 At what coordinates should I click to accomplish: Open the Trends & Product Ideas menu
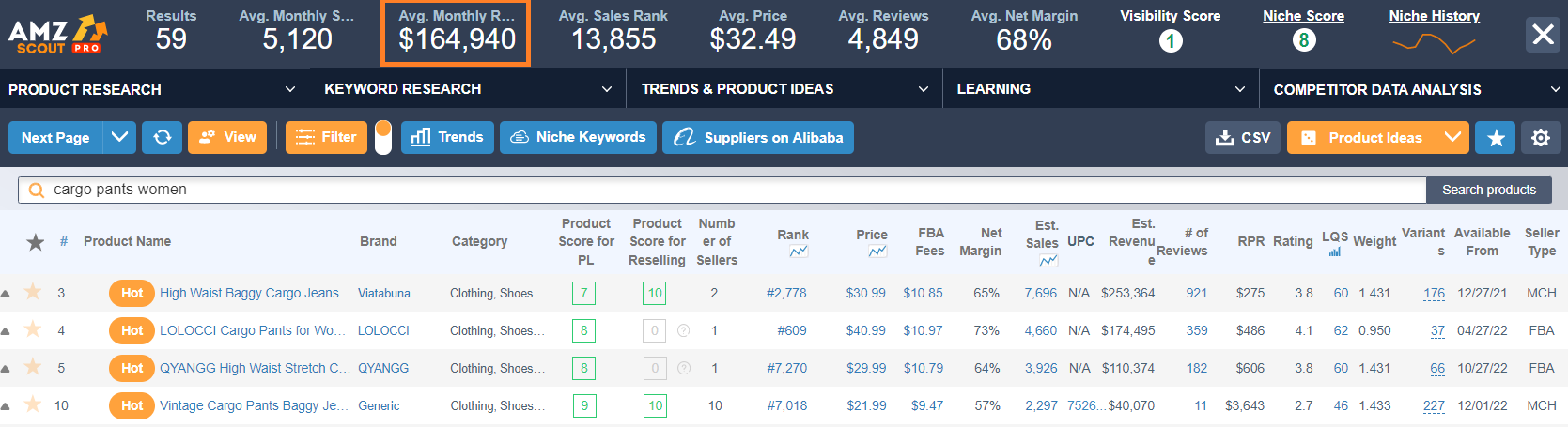pos(784,89)
